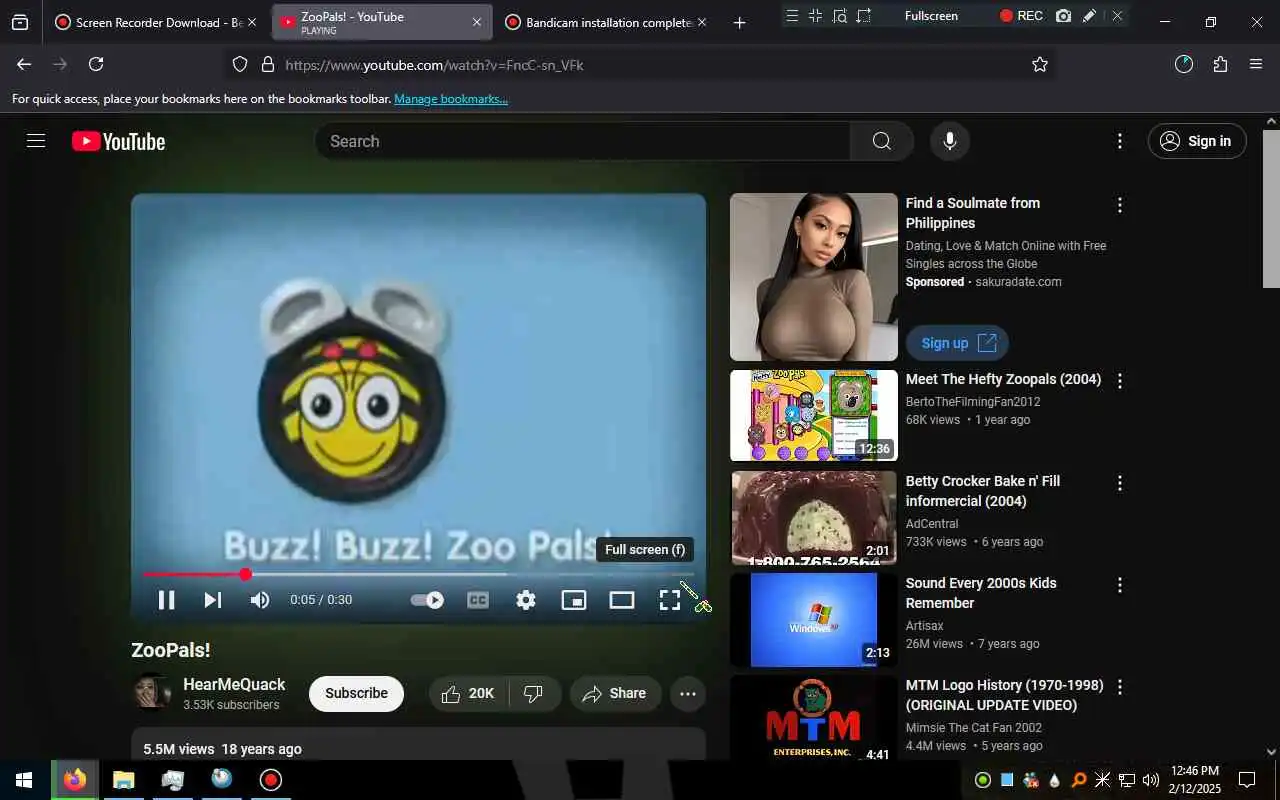This screenshot has width=1280, height=800.
Task: Open a new browser tab plus button
Action: coord(739,22)
